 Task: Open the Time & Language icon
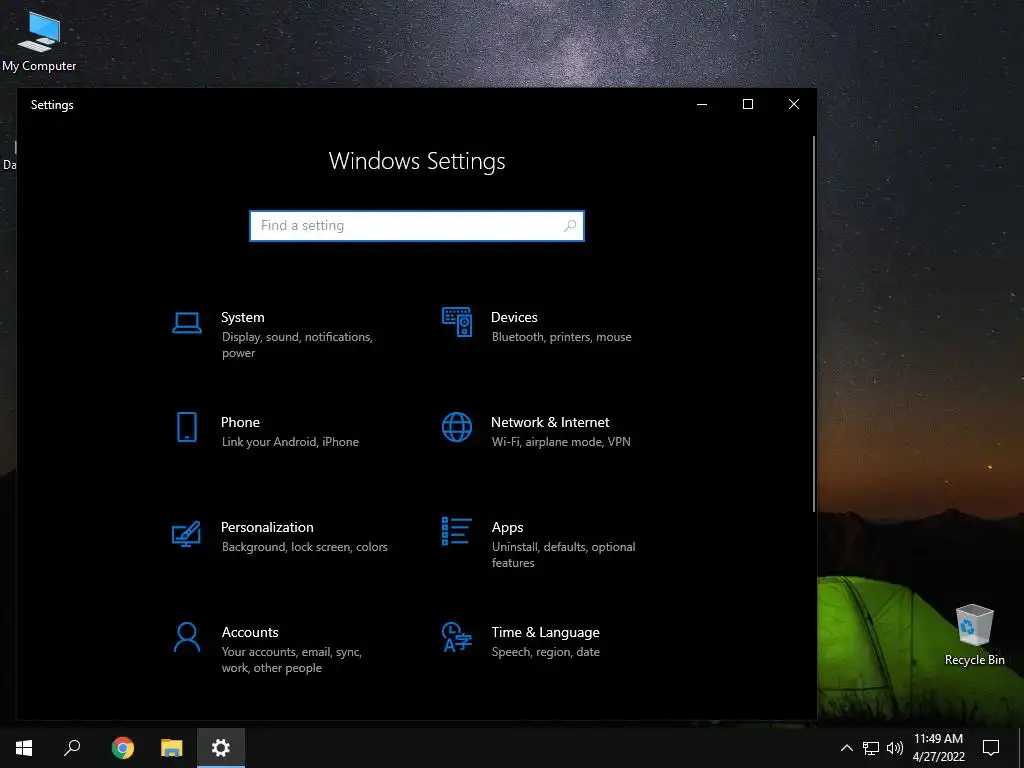(x=456, y=637)
